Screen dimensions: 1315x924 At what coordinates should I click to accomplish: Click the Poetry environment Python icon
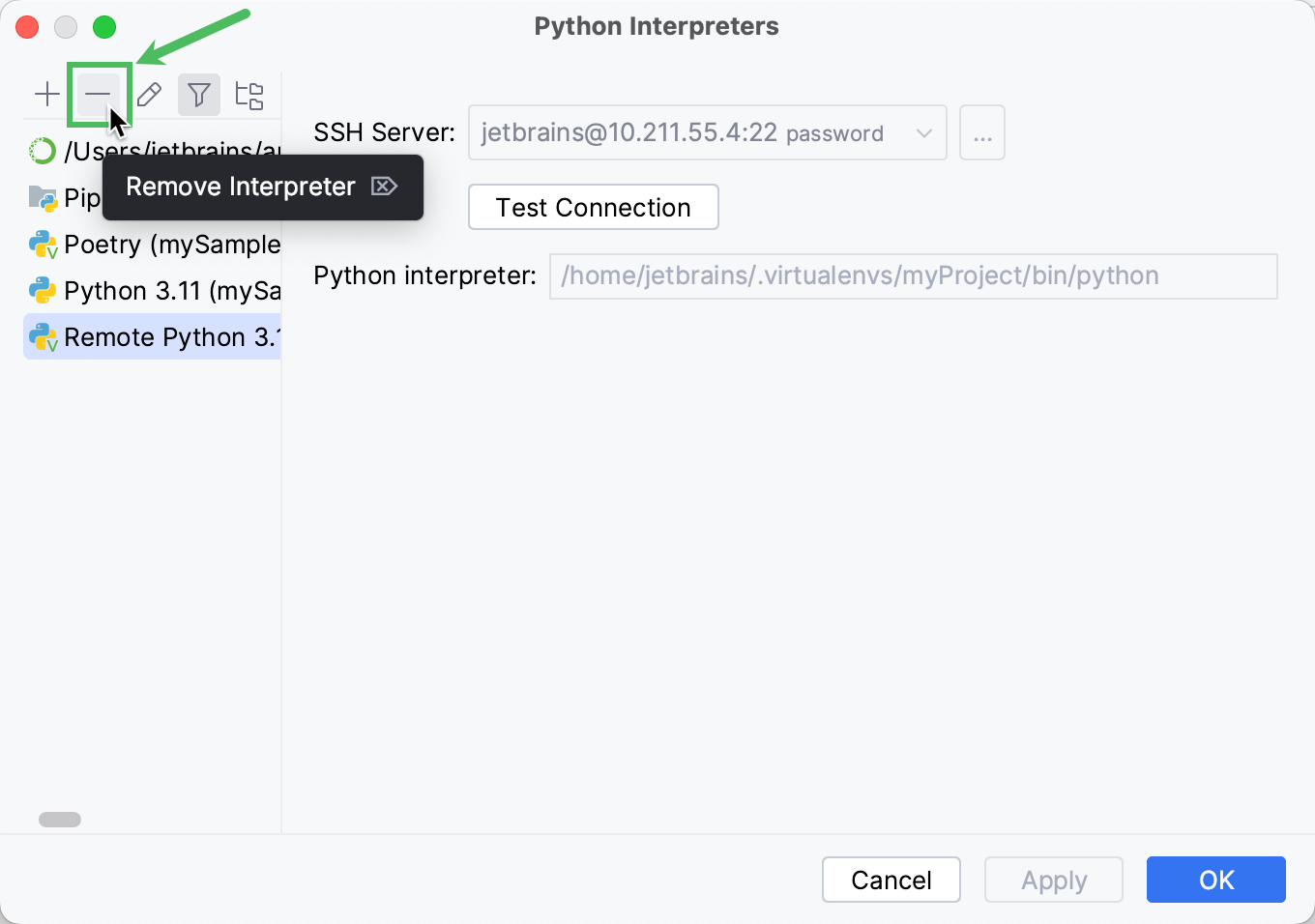pyautogui.click(x=43, y=244)
